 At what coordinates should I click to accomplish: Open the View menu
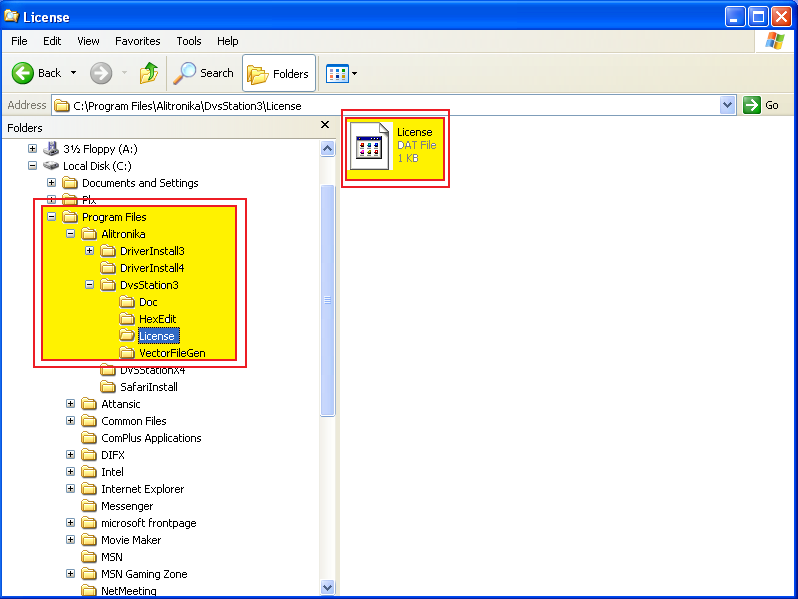click(88, 41)
